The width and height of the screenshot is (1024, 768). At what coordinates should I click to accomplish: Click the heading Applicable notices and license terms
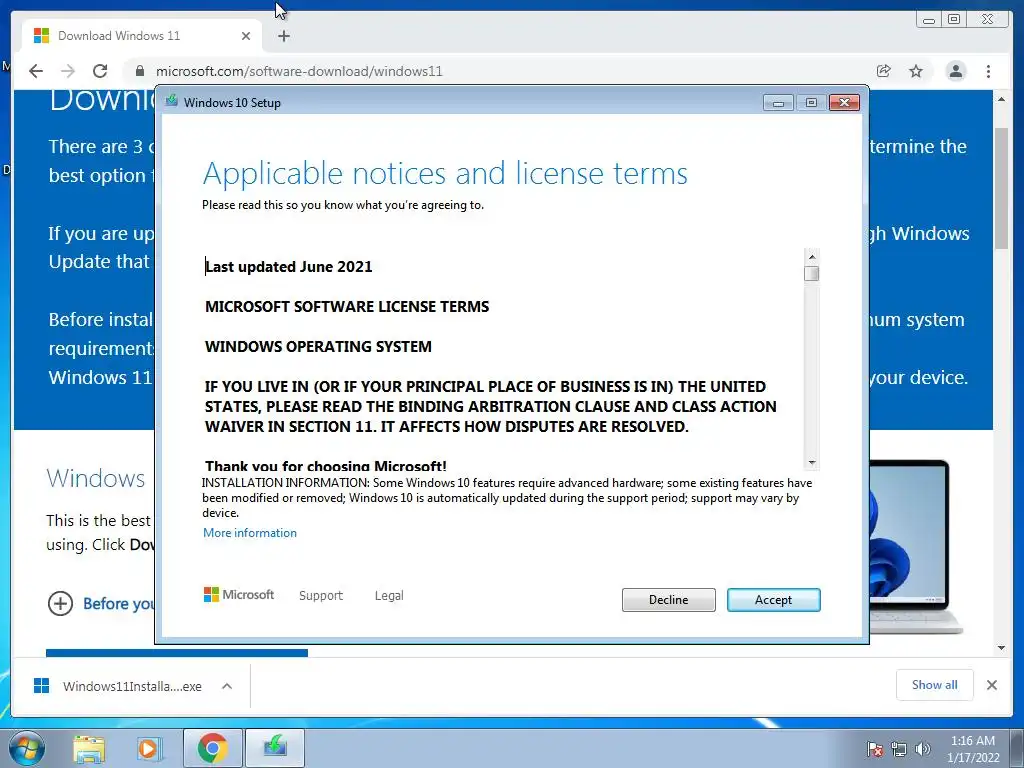(x=445, y=173)
